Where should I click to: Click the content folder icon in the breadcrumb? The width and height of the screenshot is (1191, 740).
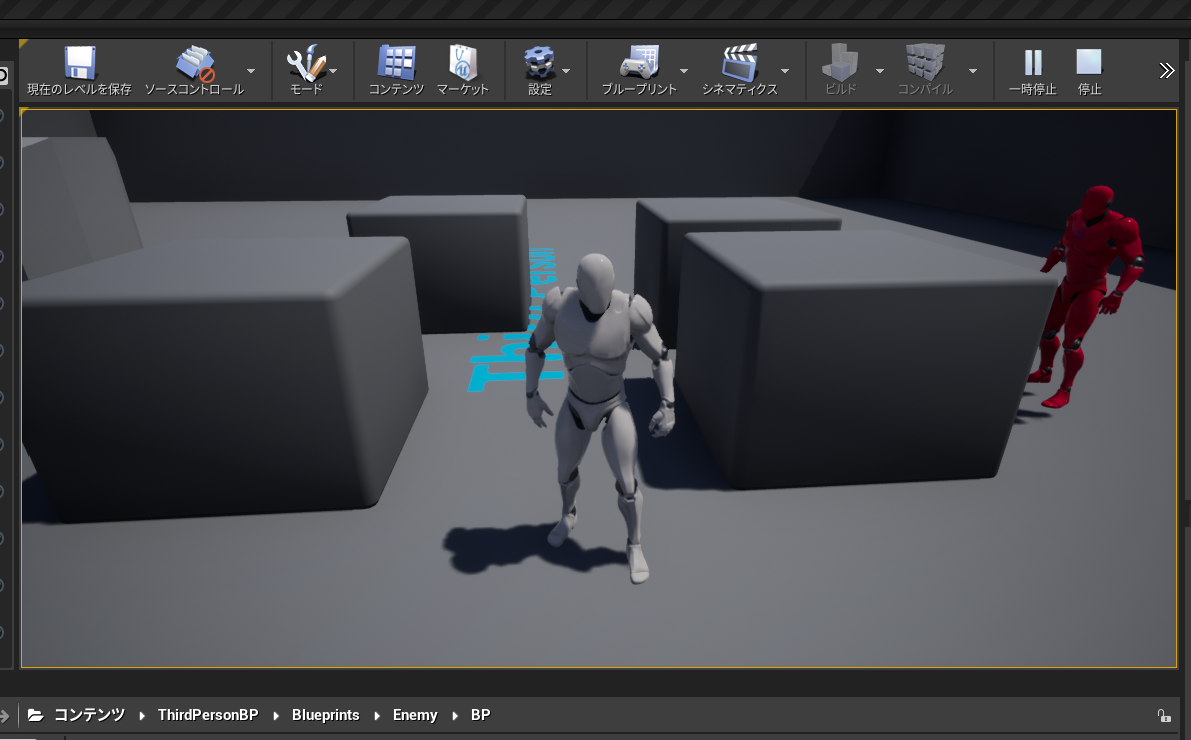click(x=35, y=715)
